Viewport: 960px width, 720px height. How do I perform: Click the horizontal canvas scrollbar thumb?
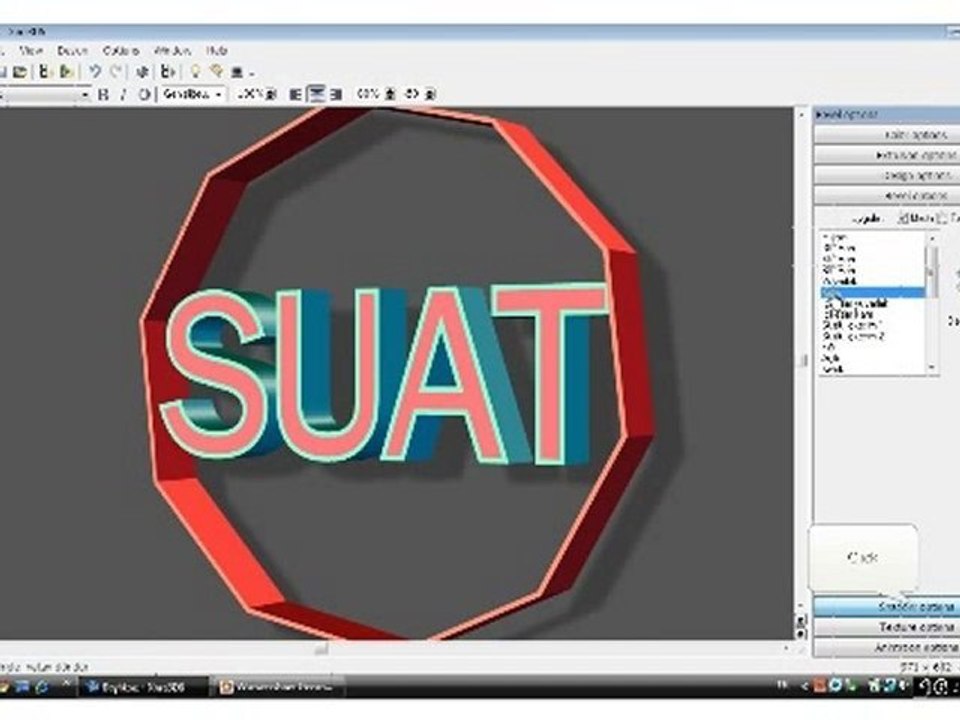click(x=321, y=648)
